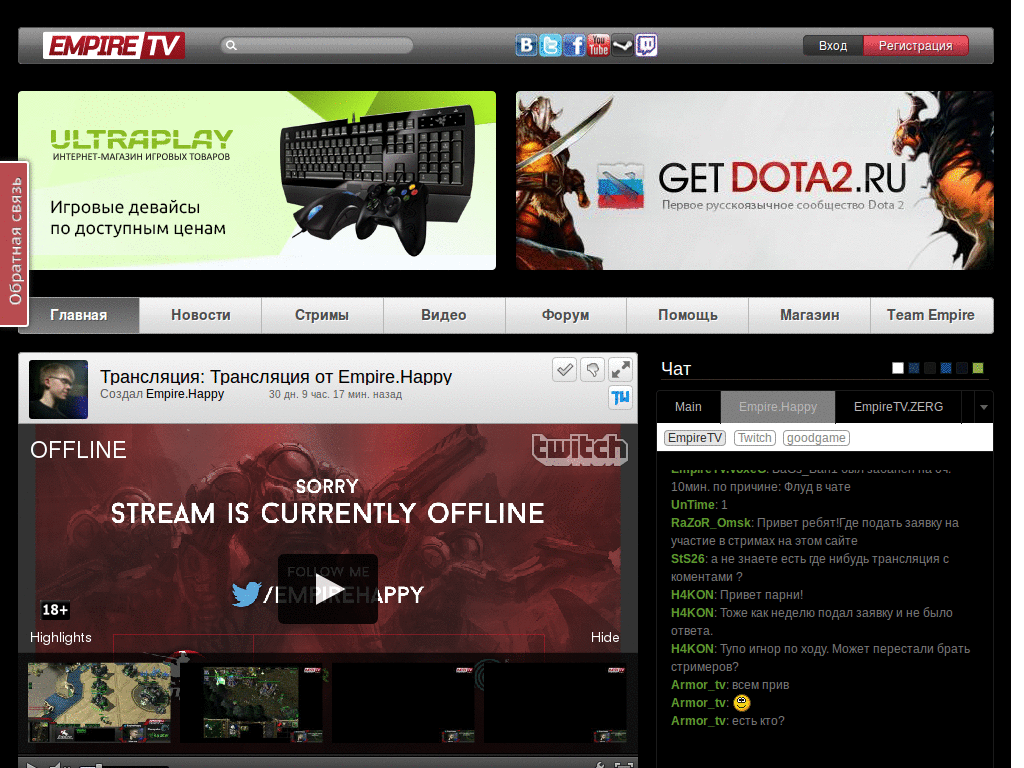This screenshot has height=768, width=1024.
Task: Click the smiley emoticon in chat
Action: [x=742, y=703]
